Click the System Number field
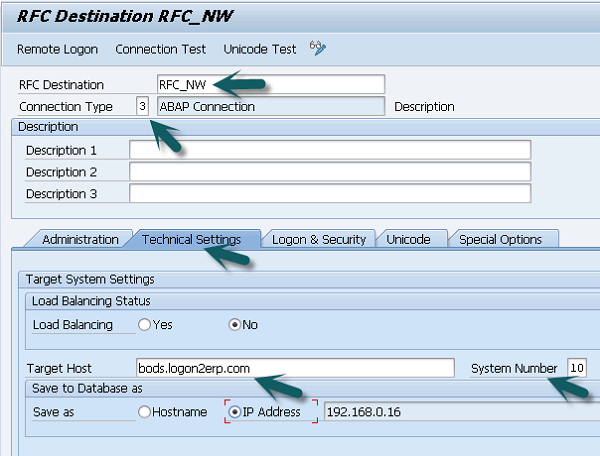Image resolution: width=600 pixels, height=456 pixels. point(577,368)
